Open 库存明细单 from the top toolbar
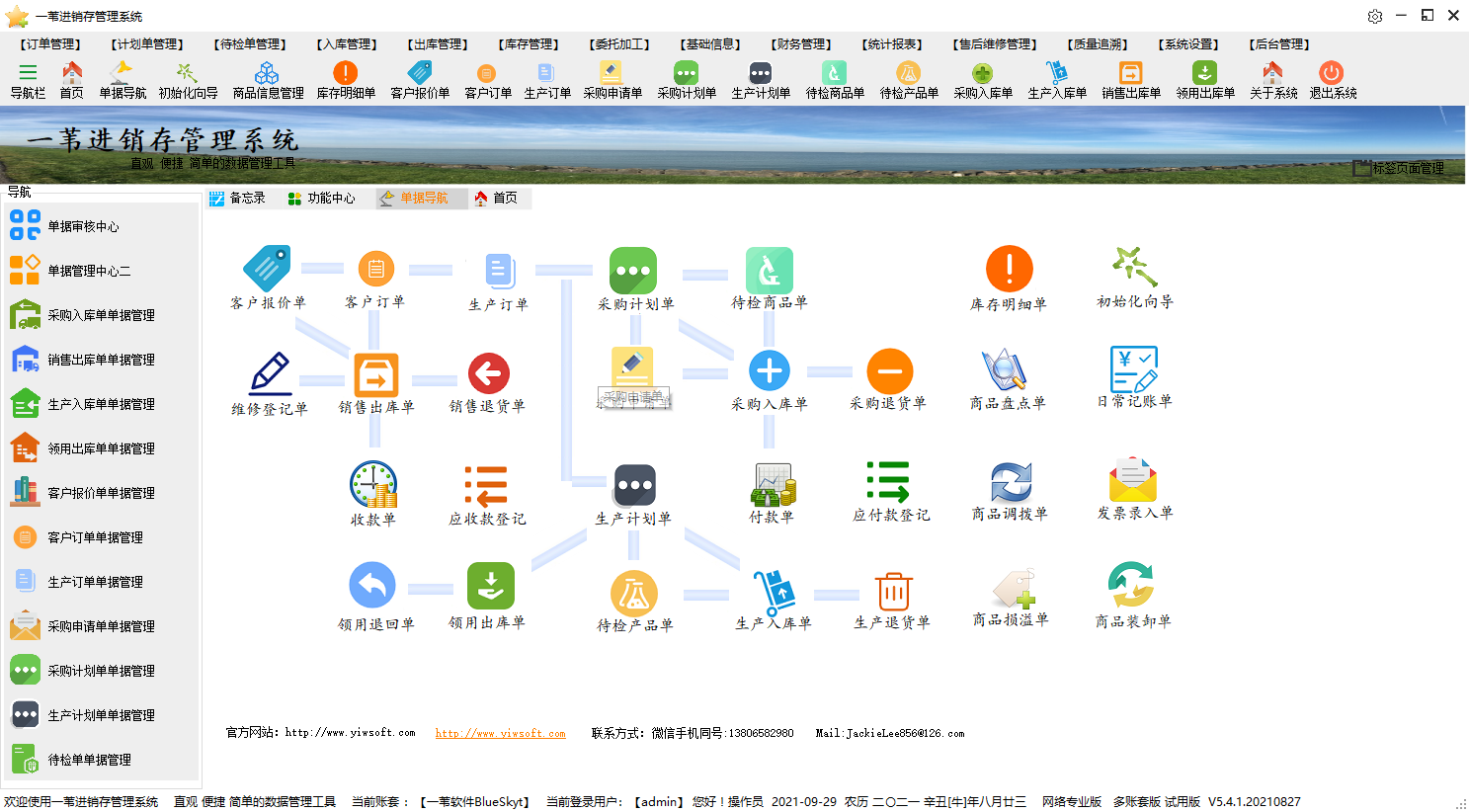 (346, 80)
